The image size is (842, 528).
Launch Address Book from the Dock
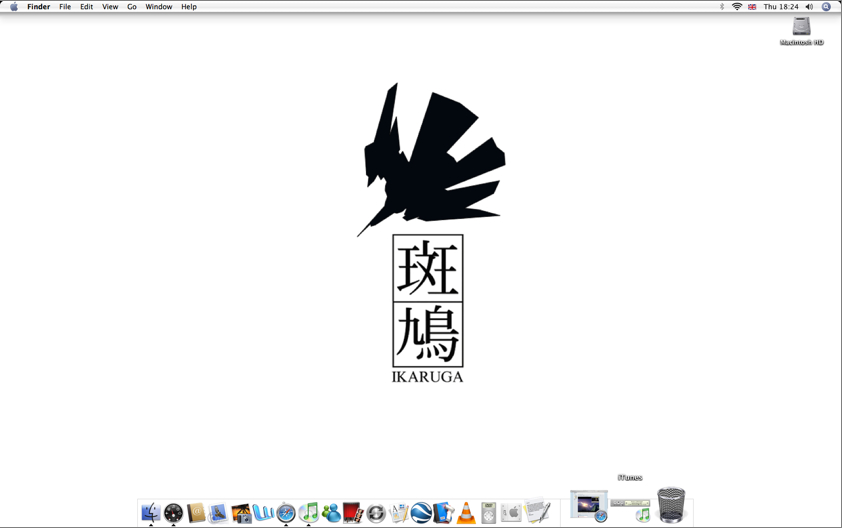pyautogui.click(x=196, y=512)
